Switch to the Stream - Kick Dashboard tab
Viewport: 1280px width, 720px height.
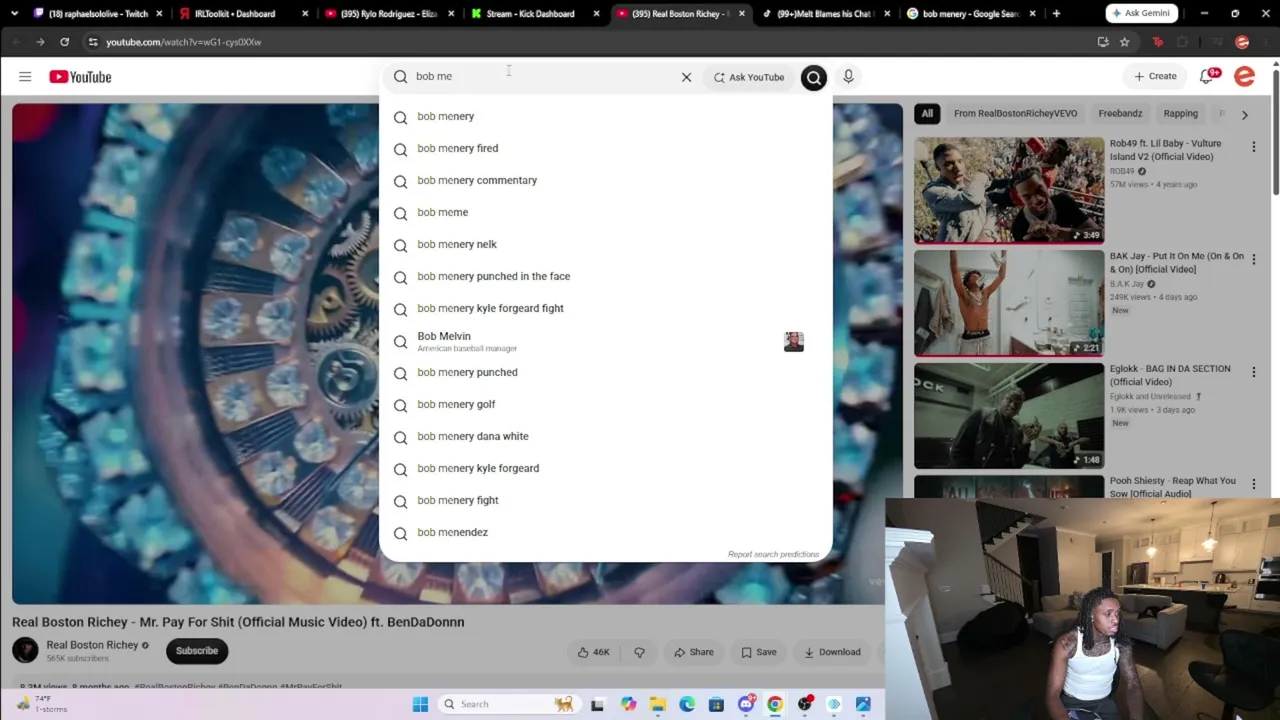click(535, 14)
